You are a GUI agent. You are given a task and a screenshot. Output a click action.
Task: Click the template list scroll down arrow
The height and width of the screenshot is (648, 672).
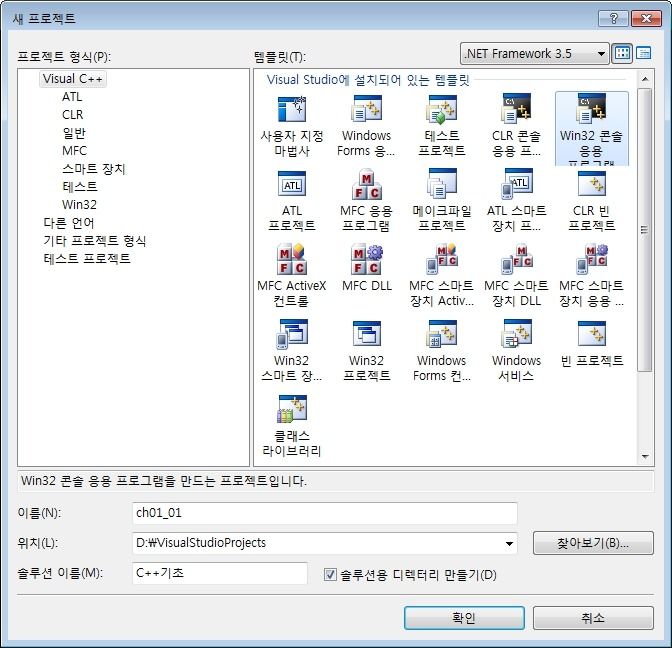(645, 457)
